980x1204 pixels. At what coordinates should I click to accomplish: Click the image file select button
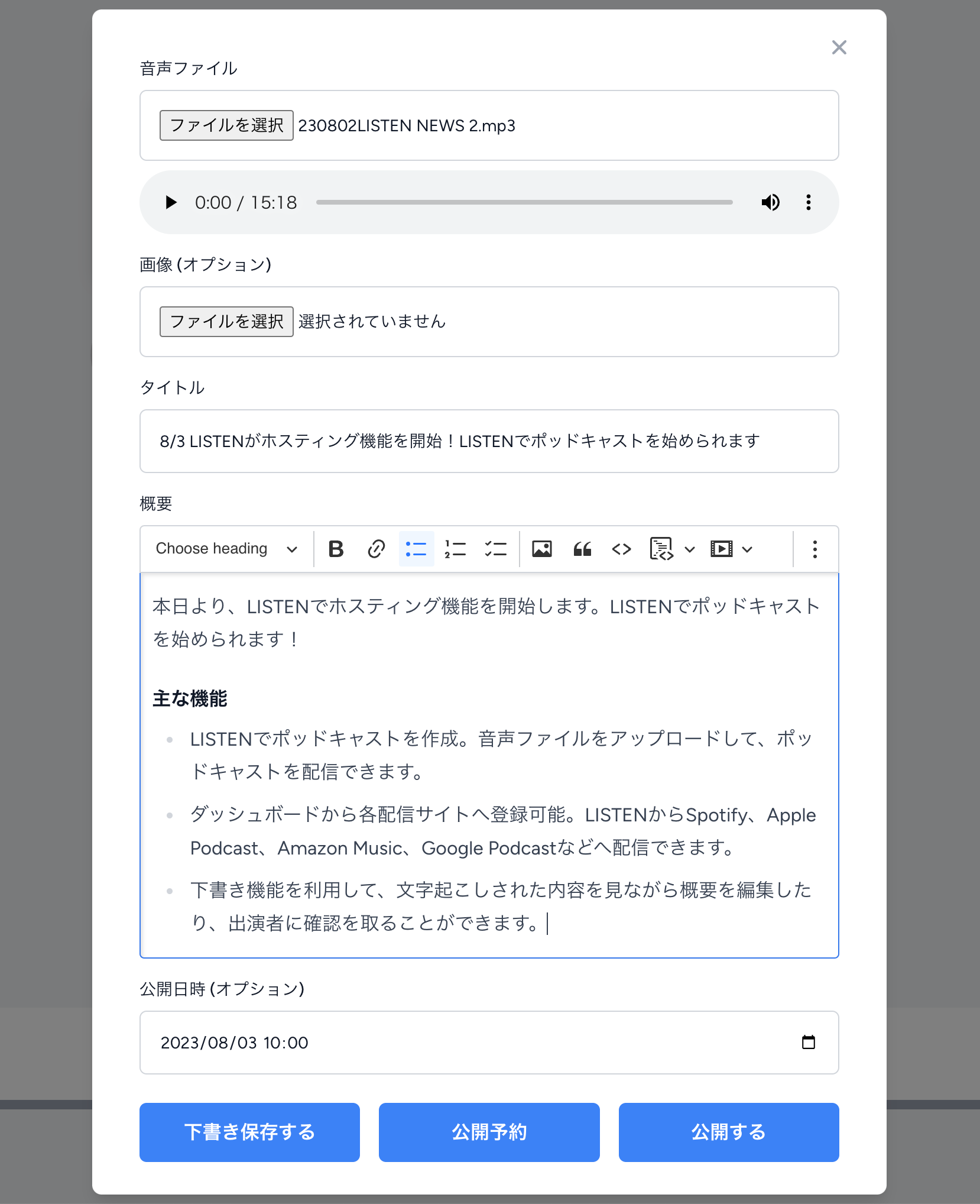tap(226, 322)
